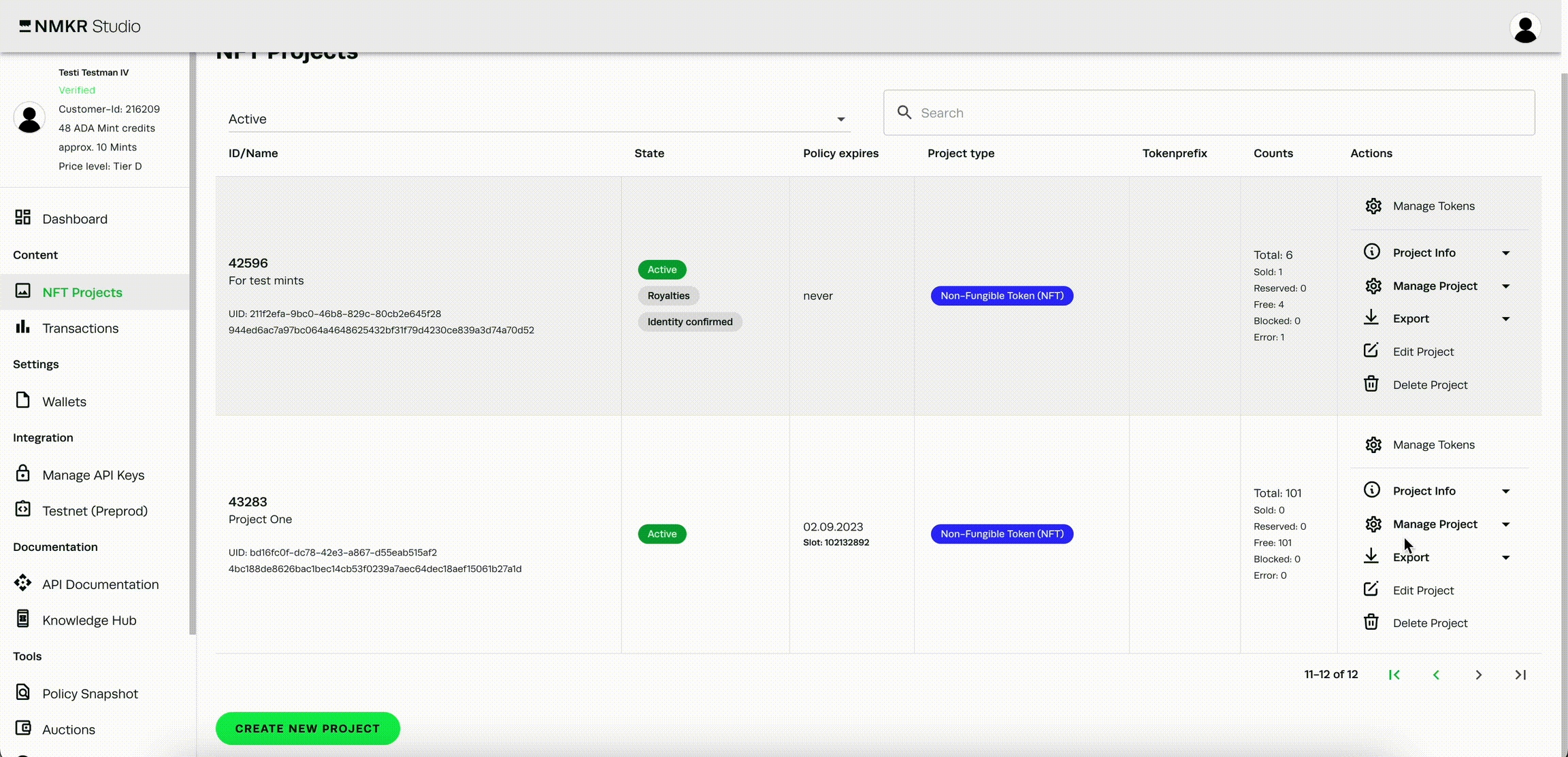
Task: Open the user account avatar icon
Action: pos(1525,28)
